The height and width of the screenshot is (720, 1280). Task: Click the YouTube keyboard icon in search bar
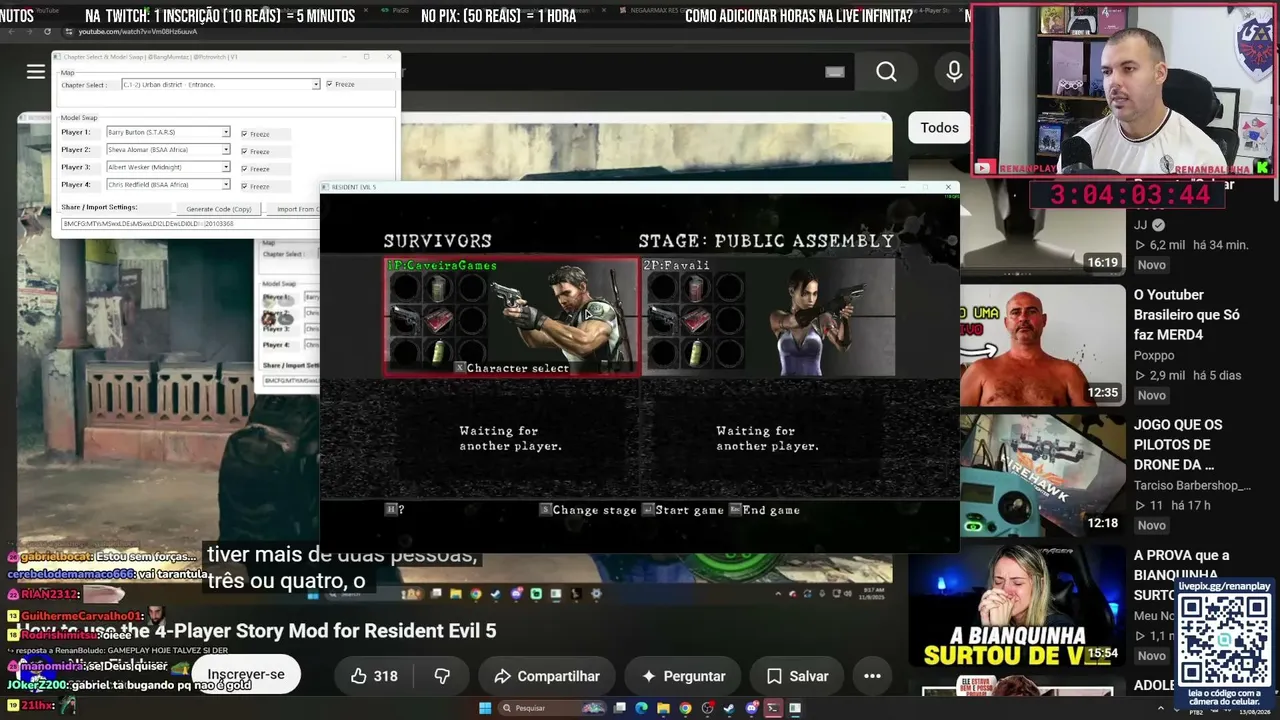[835, 71]
